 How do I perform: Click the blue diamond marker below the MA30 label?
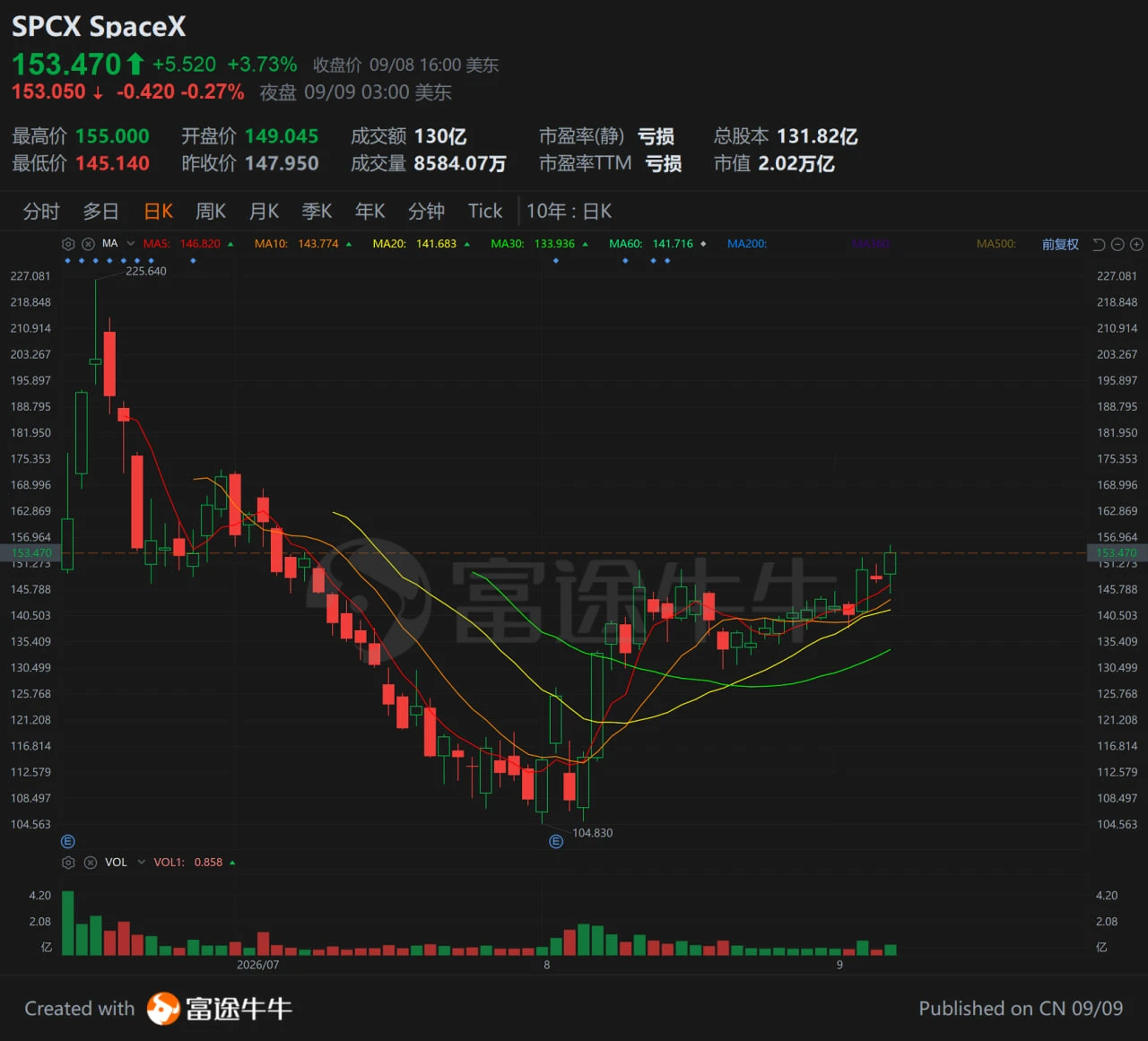[556, 261]
